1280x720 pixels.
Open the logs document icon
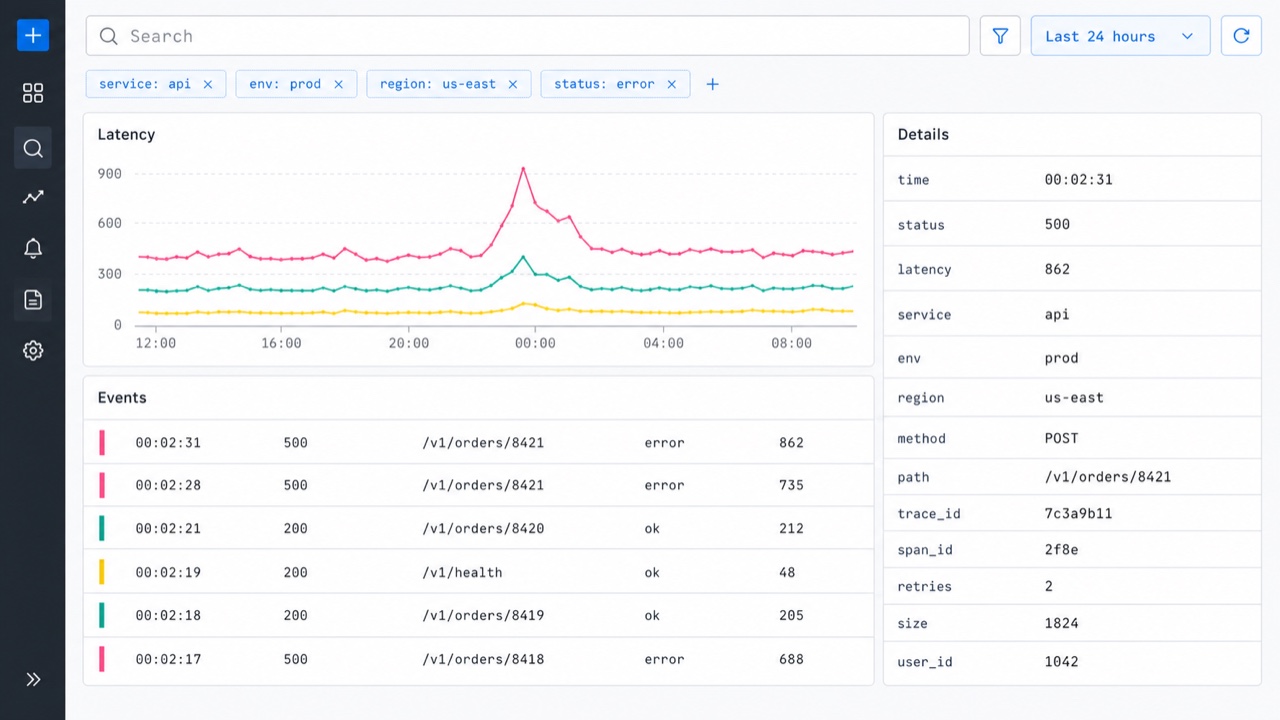click(x=33, y=299)
